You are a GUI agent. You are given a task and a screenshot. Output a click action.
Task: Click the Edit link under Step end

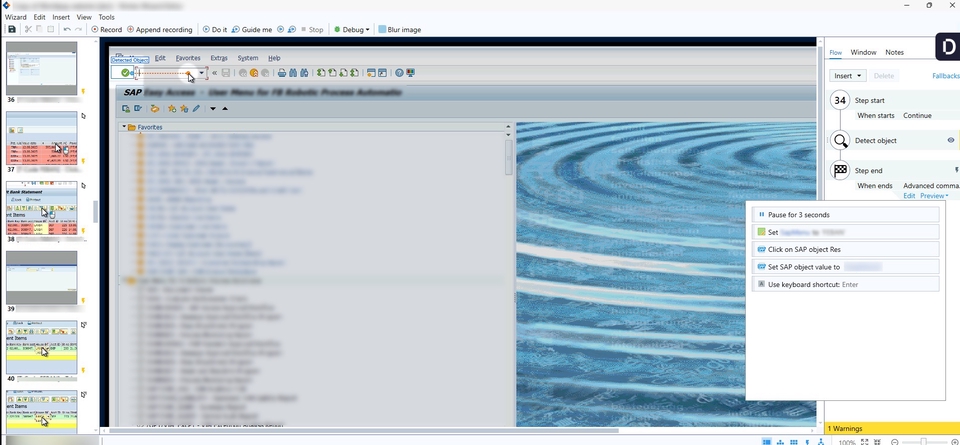[909, 196]
